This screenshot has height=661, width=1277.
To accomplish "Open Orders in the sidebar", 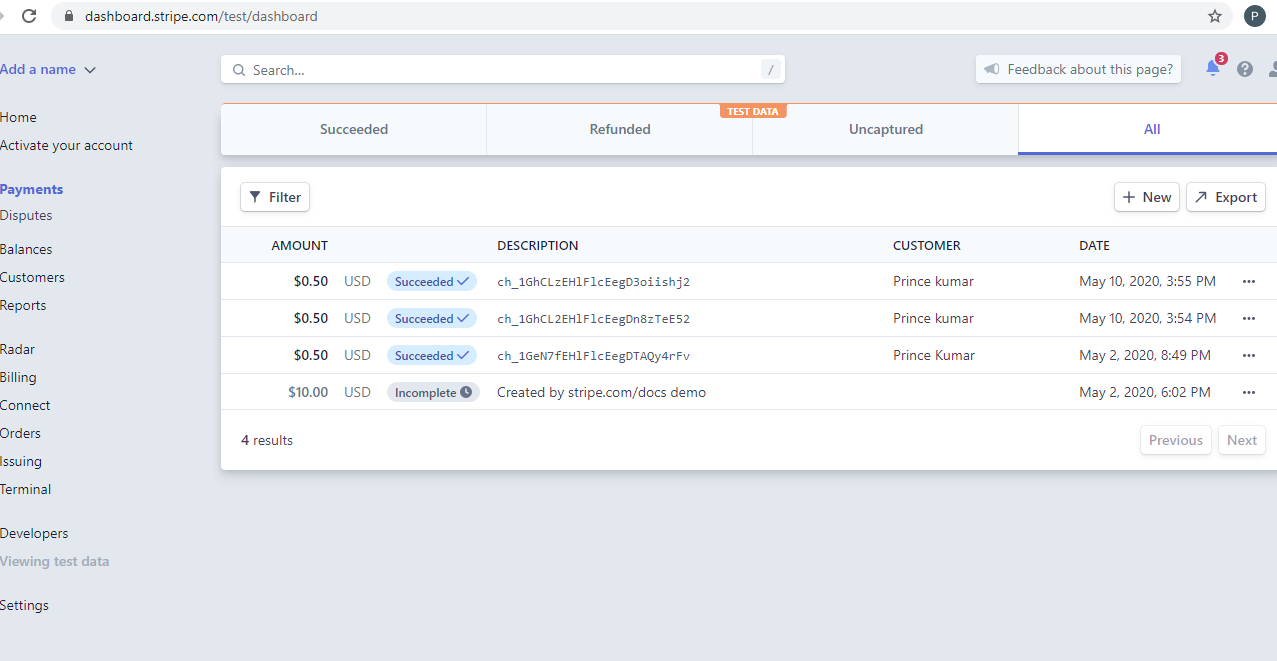I will 20,433.
